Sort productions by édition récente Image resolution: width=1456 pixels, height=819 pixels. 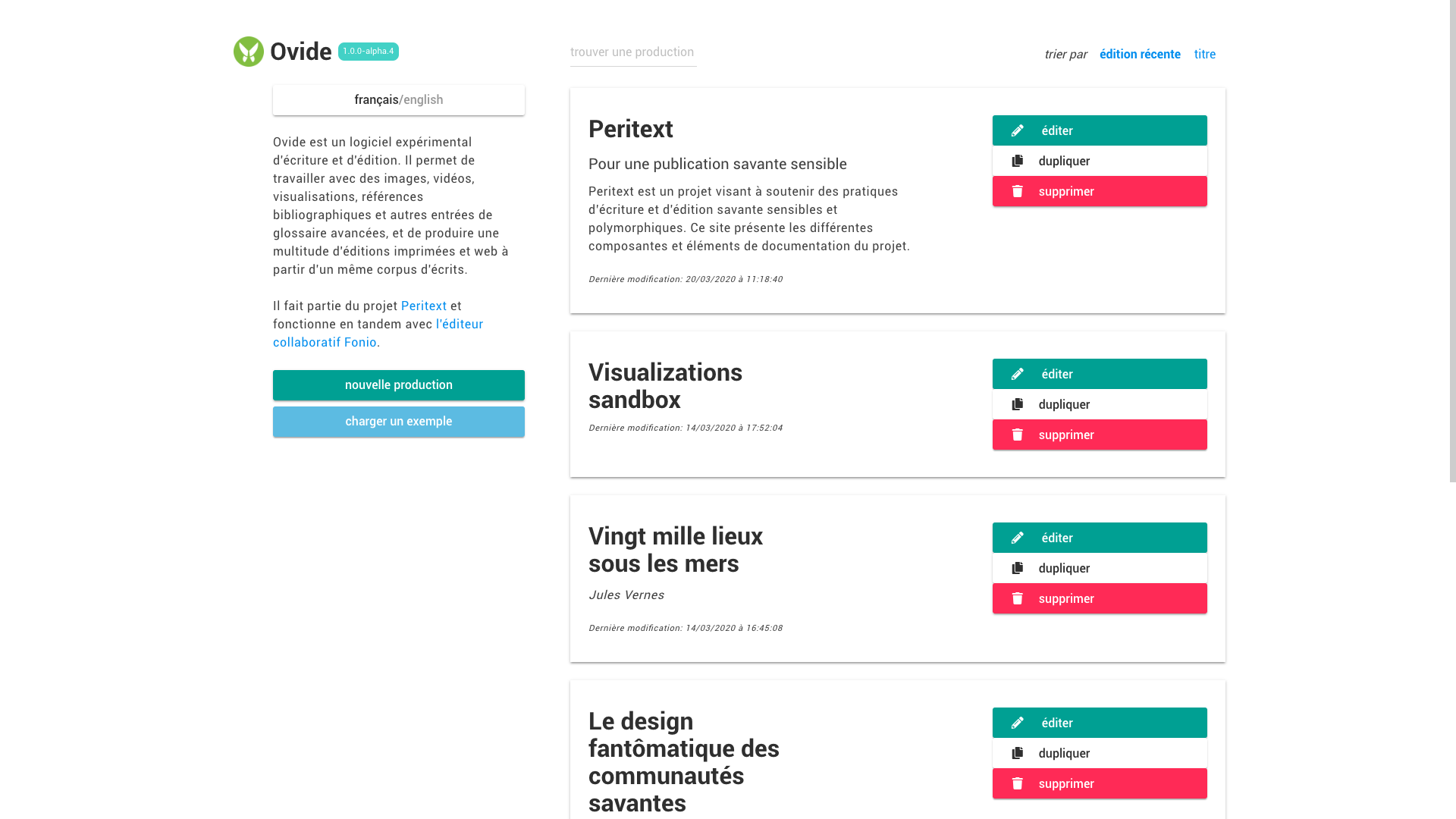(1140, 54)
